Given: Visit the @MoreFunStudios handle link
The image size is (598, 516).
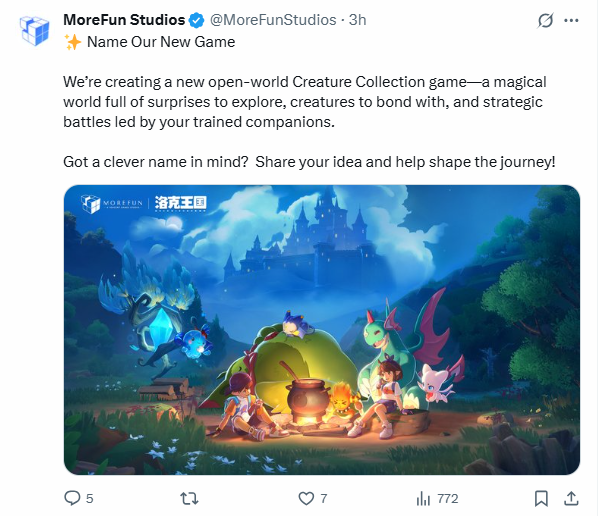Looking at the screenshot, I should (x=273, y=20).
